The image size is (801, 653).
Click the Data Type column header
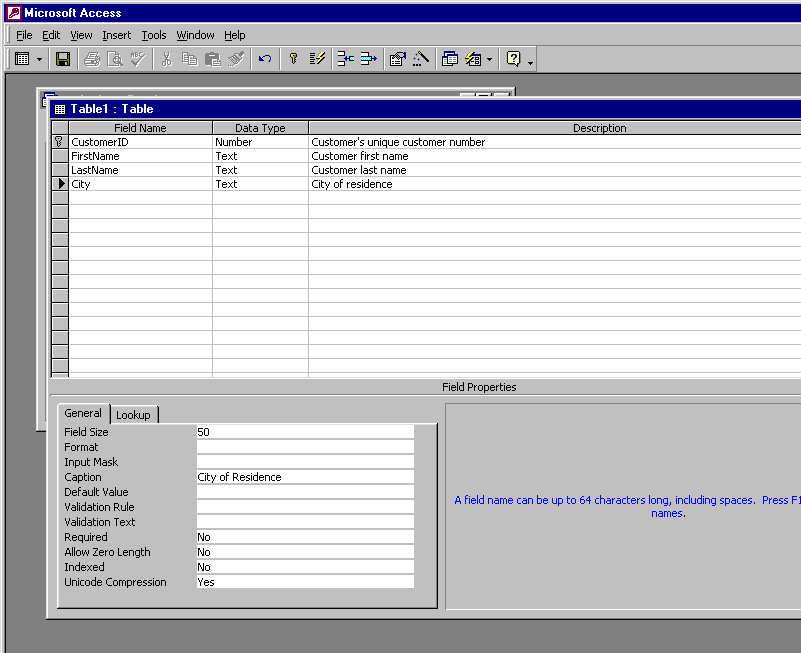click(260, 128)
